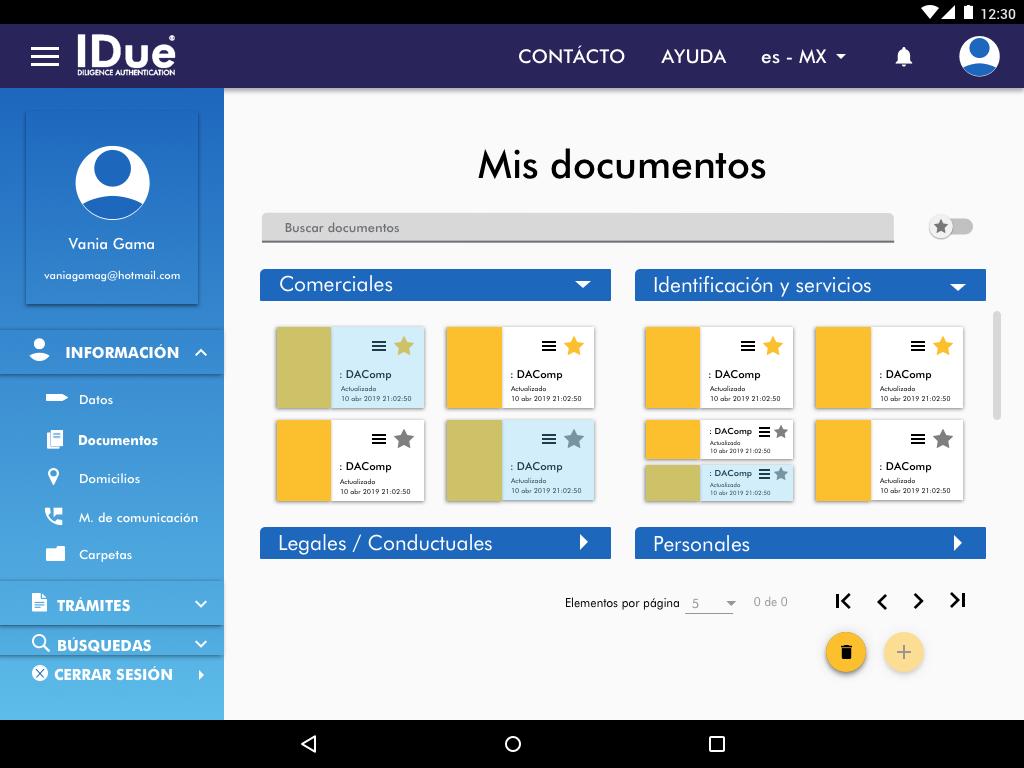Open the Elementos por página dropdown
1024x768 pixels.
[x=711, y=603]
